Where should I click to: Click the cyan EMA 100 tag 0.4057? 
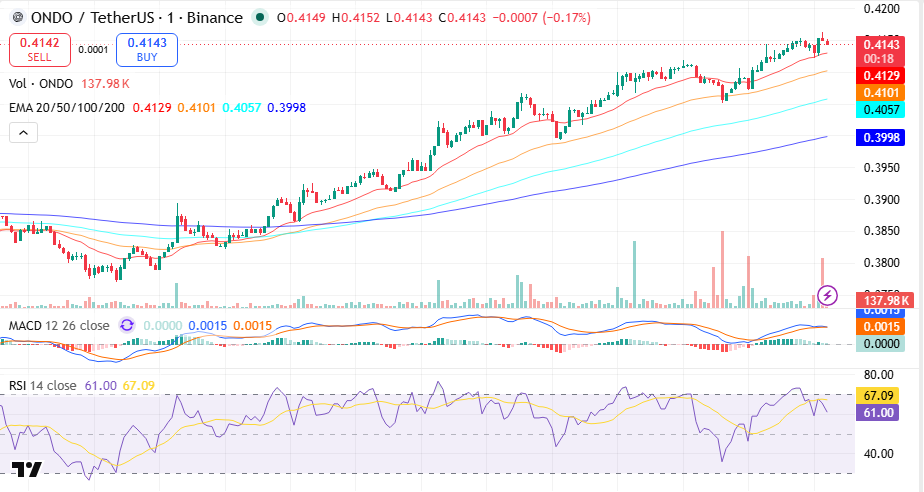coord(880,110)
